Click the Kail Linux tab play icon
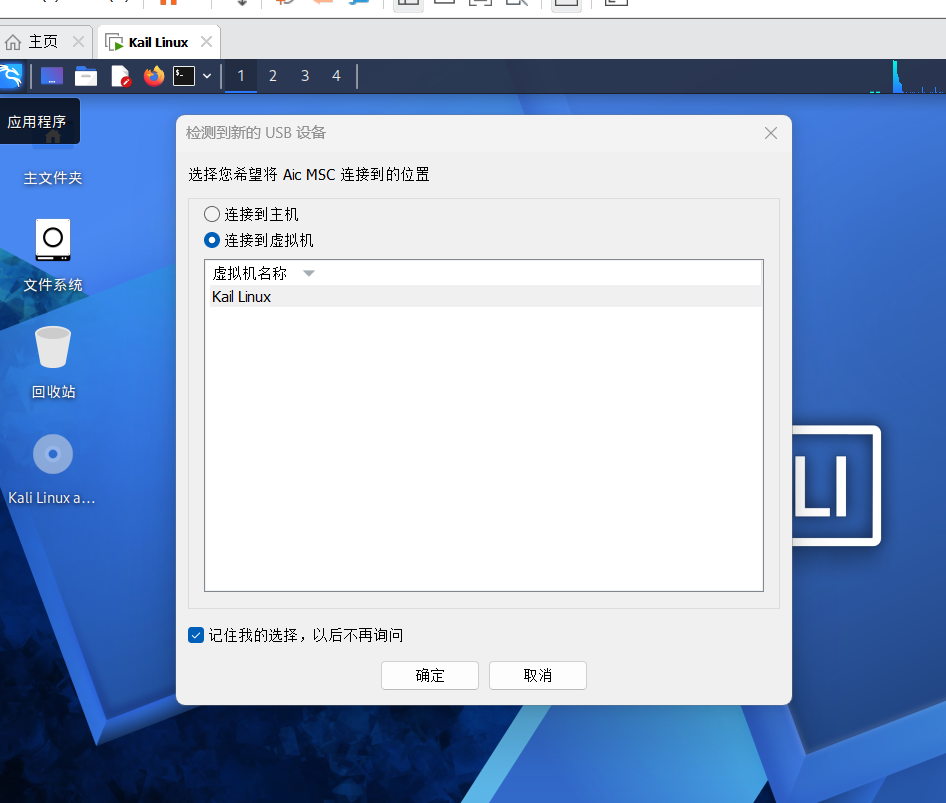Viewport: 946px width, 803px height. tap(114, 42)
